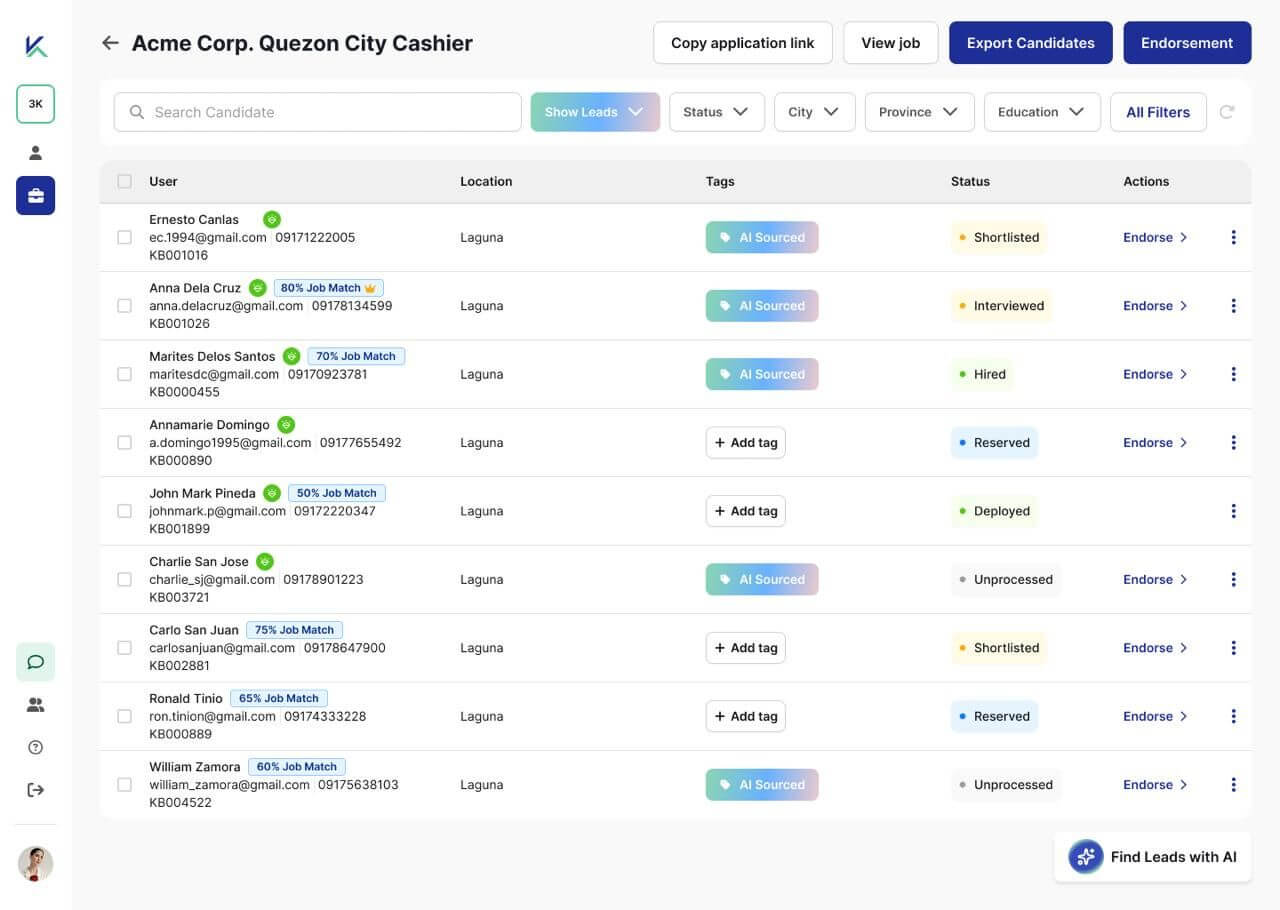Expand the Show Leads dropdown
The height and width of the screenshot is (910, 1280).
tap(594, 112)
